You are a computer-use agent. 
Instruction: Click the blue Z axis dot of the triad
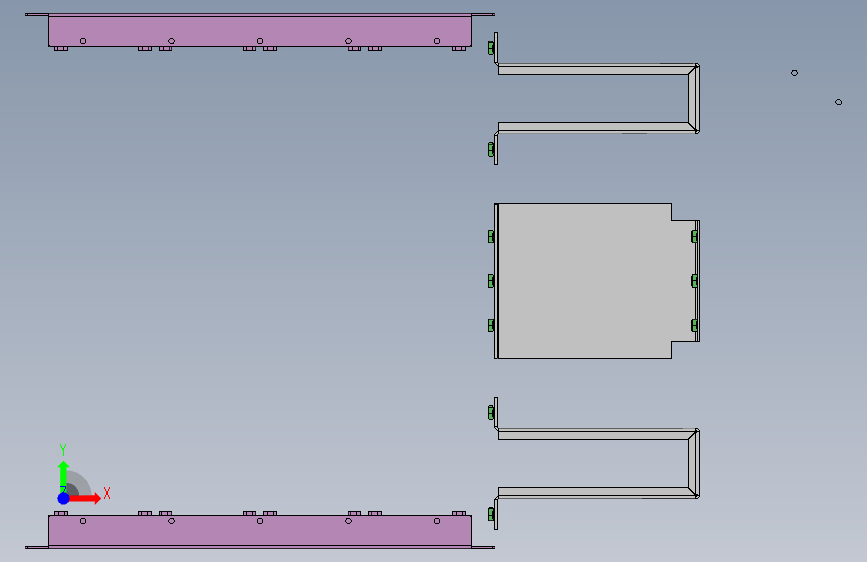[x=63, y=498]
